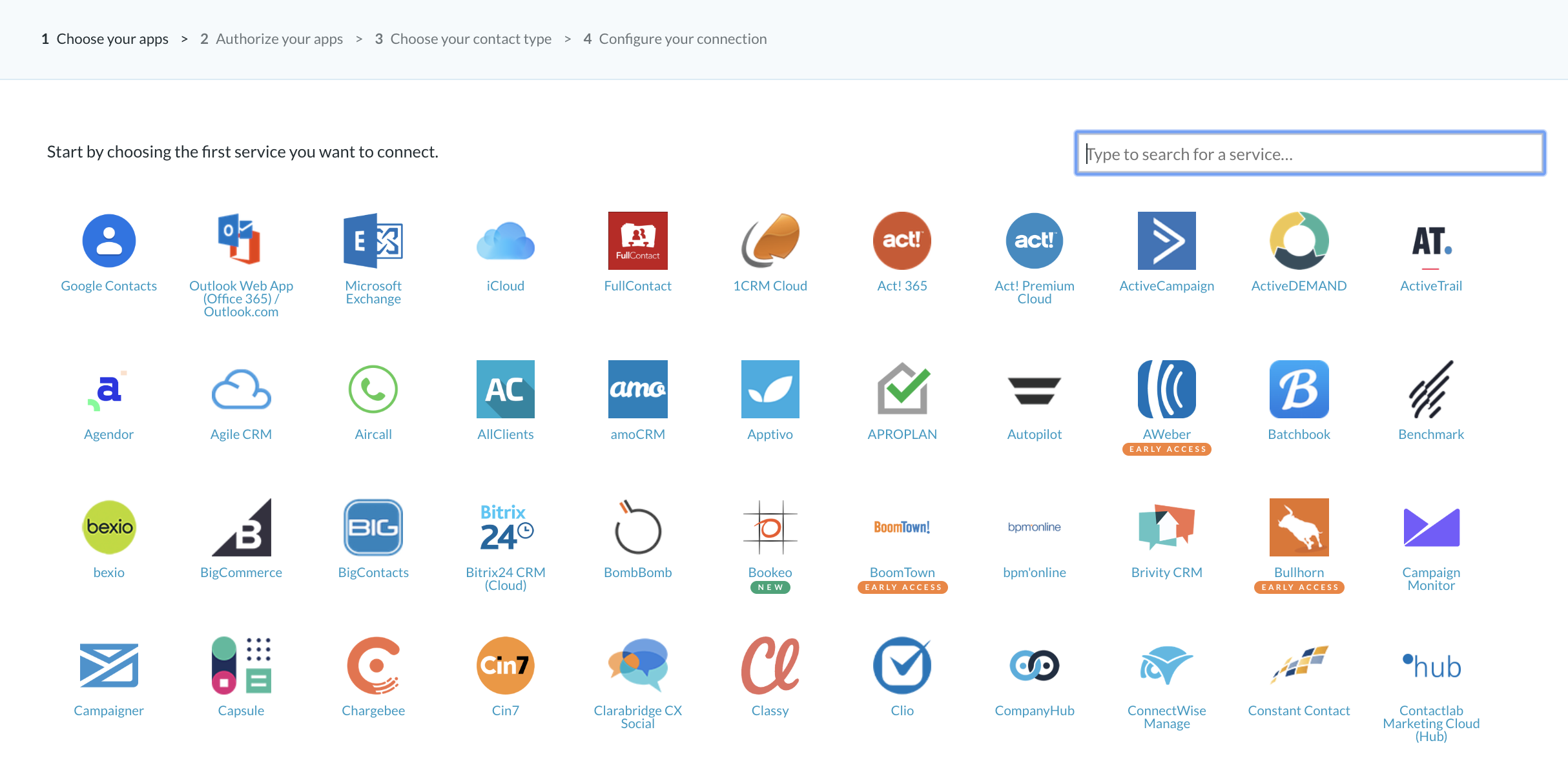Image resolution: width=1568 pixels, height=763 pixels.
Task: Select the ActiveTrail AT icon
Action: 1432,247
